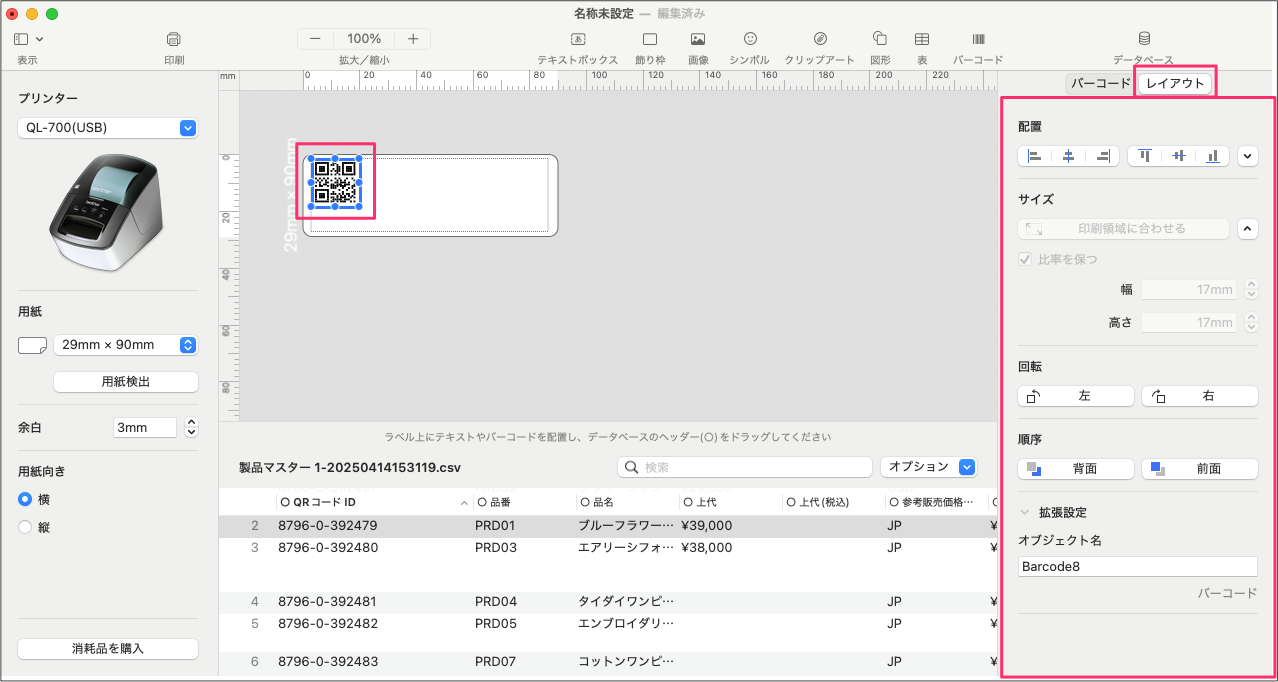Insert a table (表)

922,39
